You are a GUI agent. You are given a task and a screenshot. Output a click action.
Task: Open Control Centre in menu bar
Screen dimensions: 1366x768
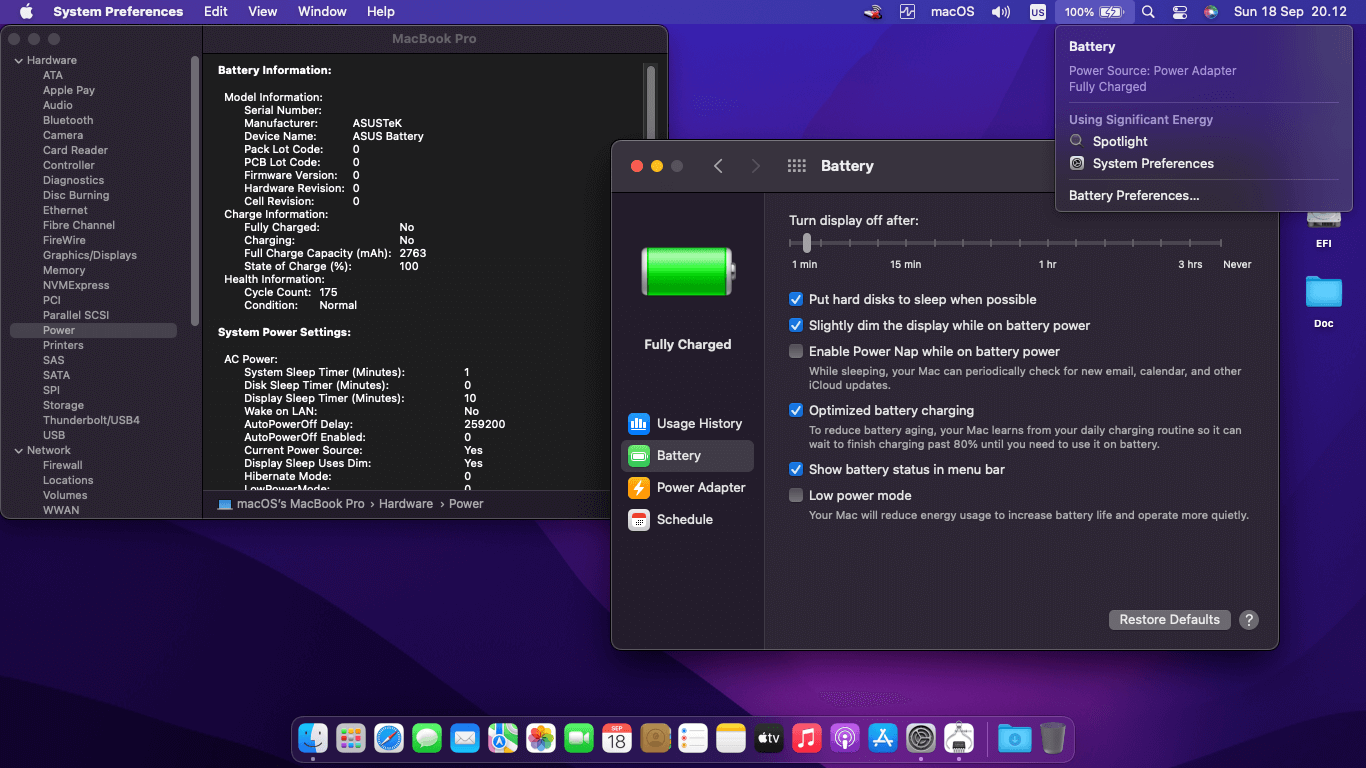click(1180, 12)
